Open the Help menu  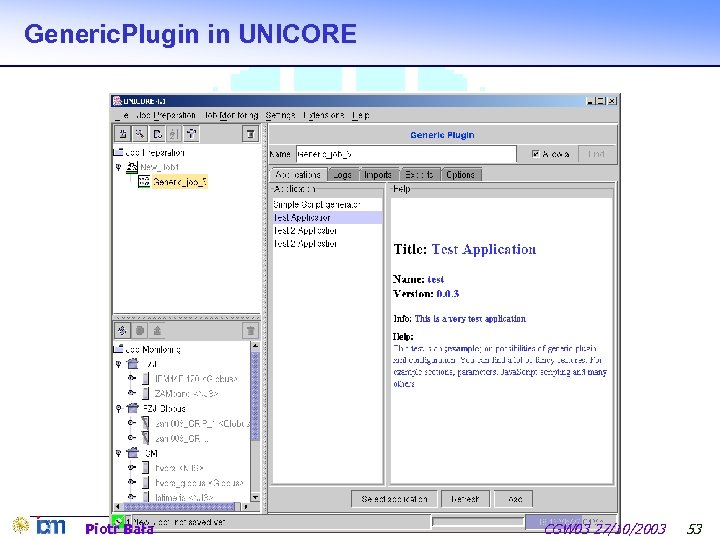tap(360, 115)
